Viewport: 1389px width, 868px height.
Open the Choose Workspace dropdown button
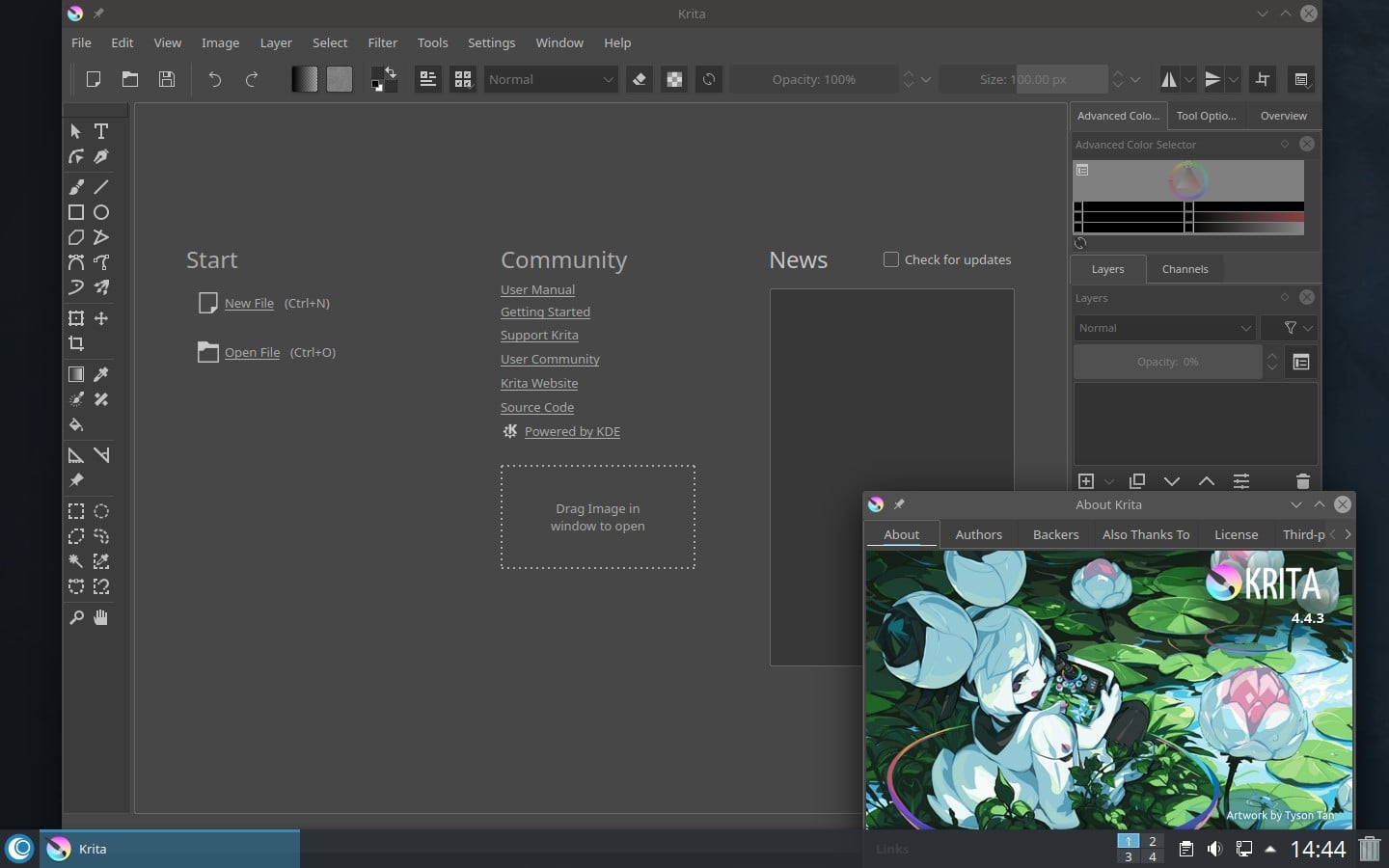click(x=1301, y=79)
